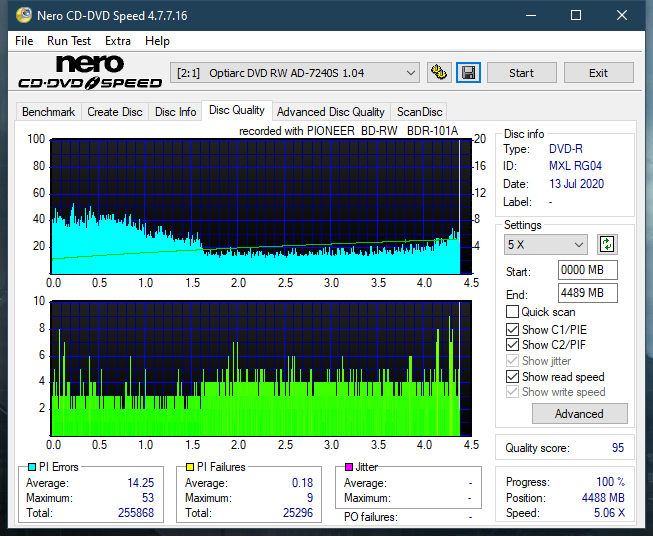653x536 pixels.
Task: Click the PI Failures graph area
Action: pyautogui.click(x=261, y=368)
